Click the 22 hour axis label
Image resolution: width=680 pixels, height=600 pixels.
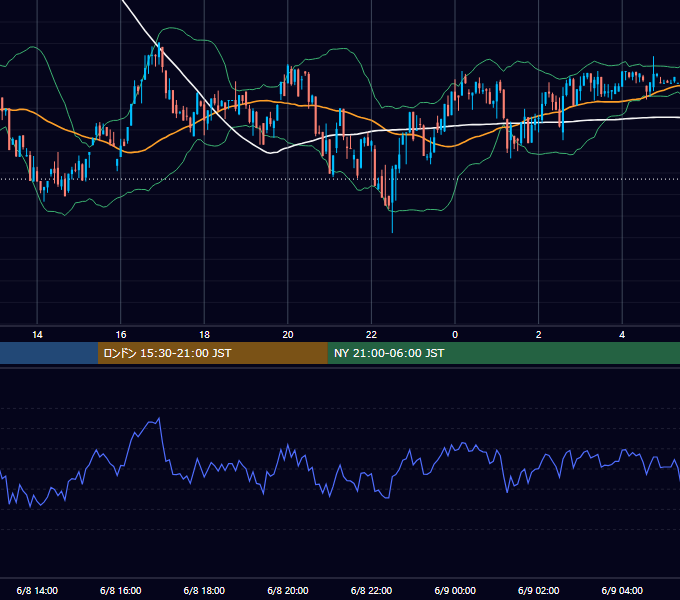(x=371, y=335)
